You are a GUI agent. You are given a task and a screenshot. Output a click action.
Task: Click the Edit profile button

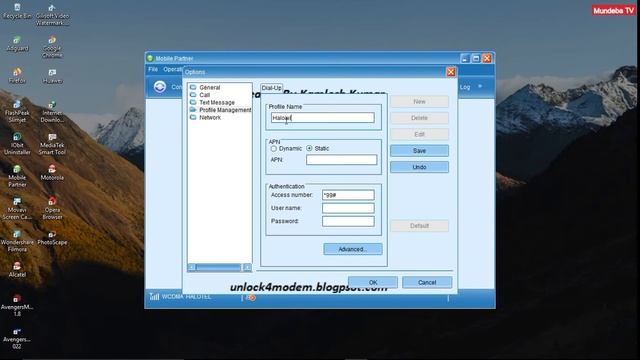tap(419, 134)
